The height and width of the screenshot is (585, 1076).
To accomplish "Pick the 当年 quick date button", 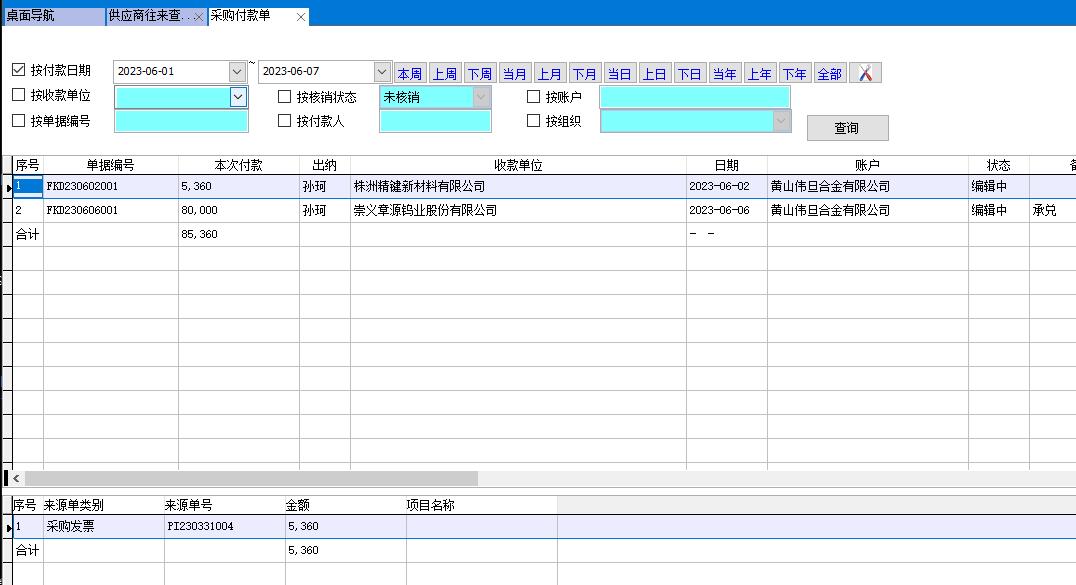I will point(724,74).
